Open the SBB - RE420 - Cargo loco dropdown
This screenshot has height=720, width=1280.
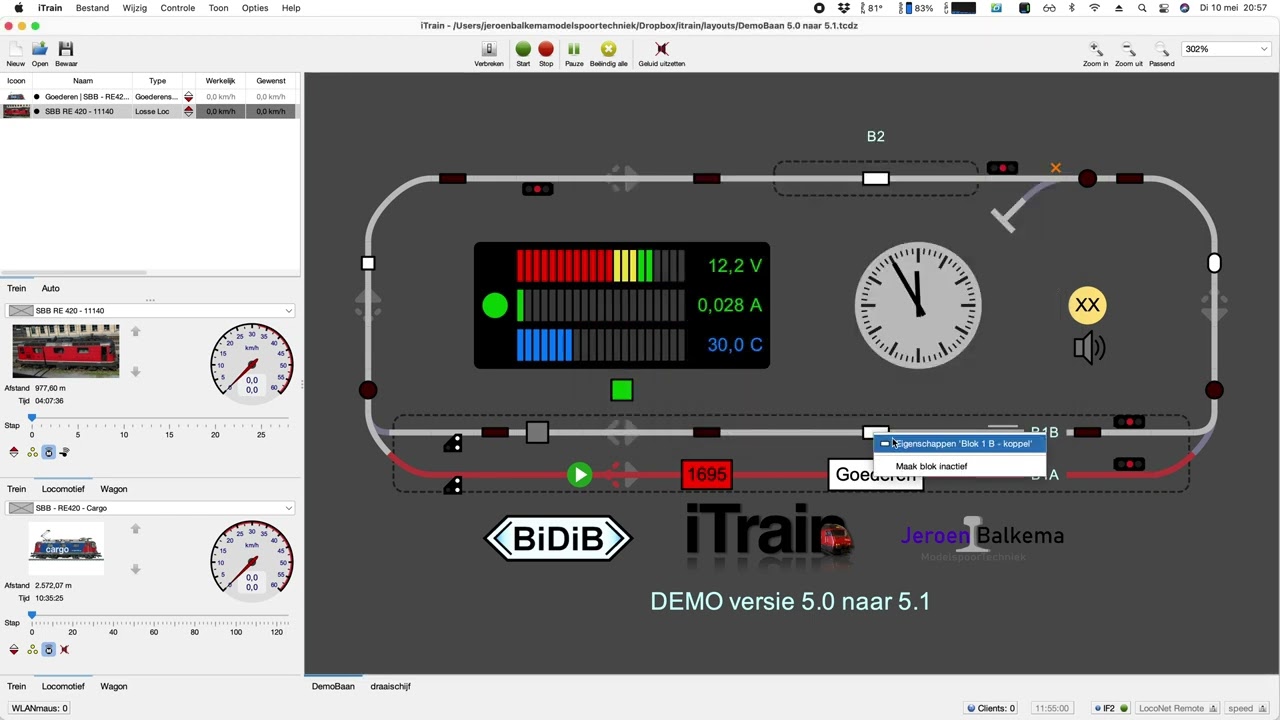point(150,508)
